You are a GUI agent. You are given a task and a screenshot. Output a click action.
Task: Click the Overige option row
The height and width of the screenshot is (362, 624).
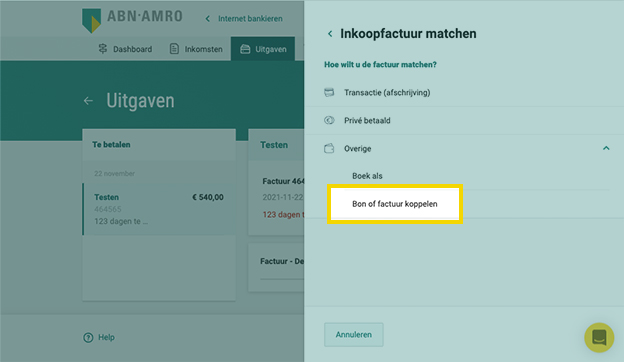point(464,148)
